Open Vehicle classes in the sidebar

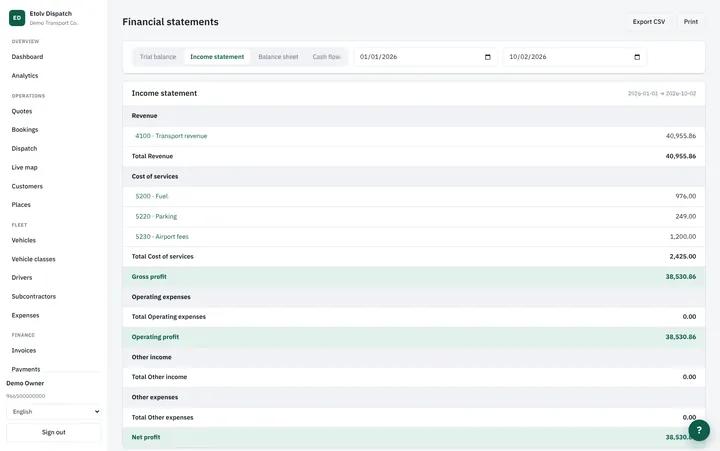[x=34, y=259]
